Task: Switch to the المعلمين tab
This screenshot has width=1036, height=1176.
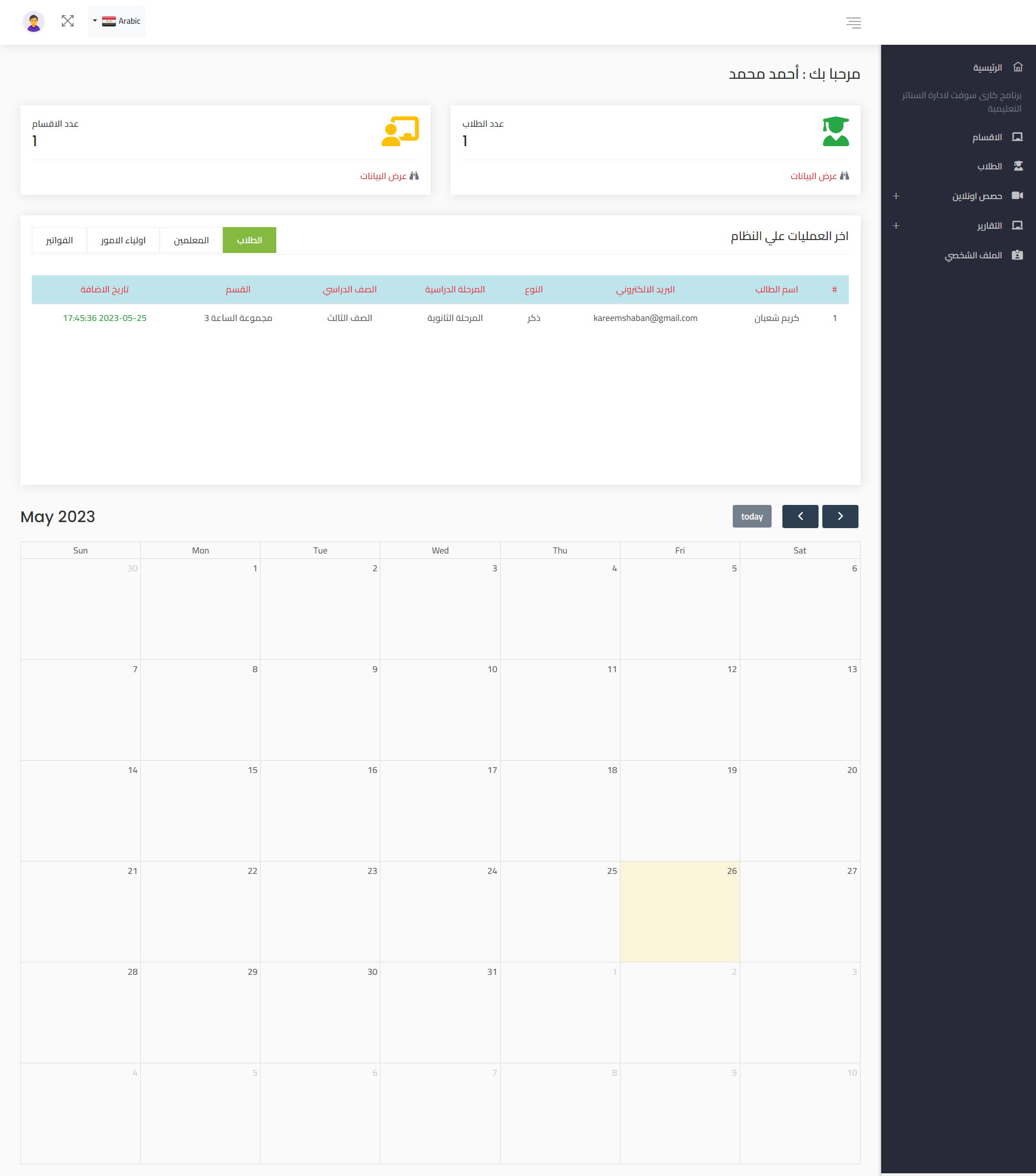Action: [191, 240]
